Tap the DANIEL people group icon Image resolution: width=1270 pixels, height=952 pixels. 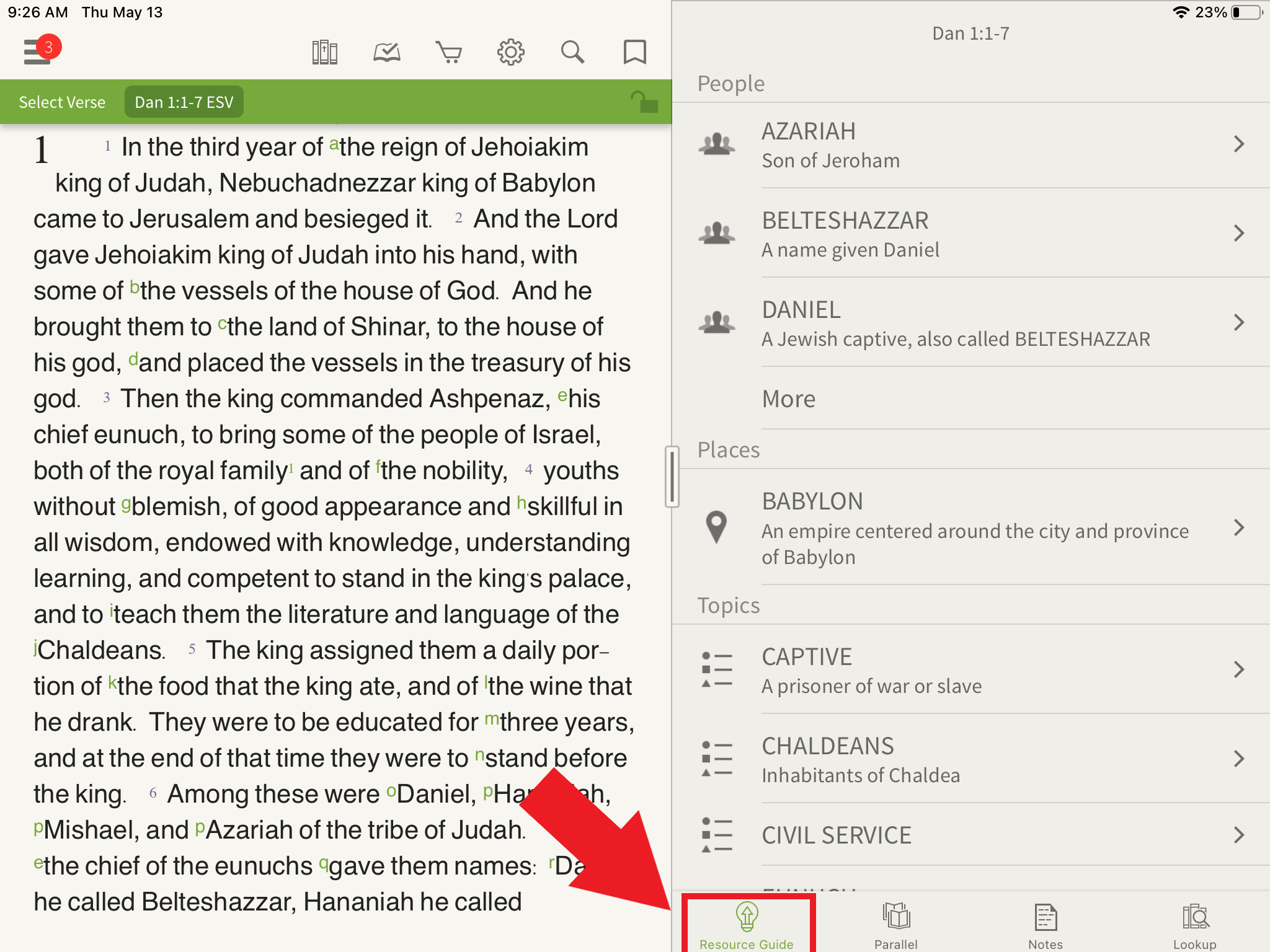(x=717, y=322)
